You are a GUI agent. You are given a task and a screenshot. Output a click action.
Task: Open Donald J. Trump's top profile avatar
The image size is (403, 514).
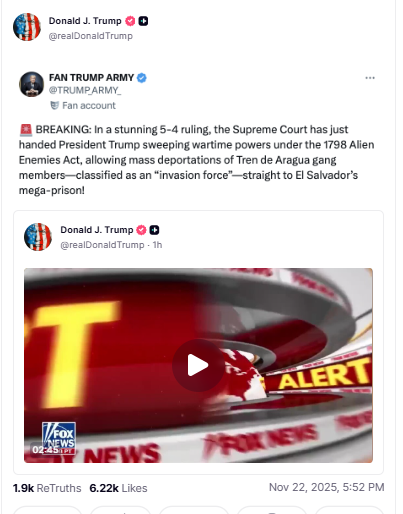[x=27, y=27]
